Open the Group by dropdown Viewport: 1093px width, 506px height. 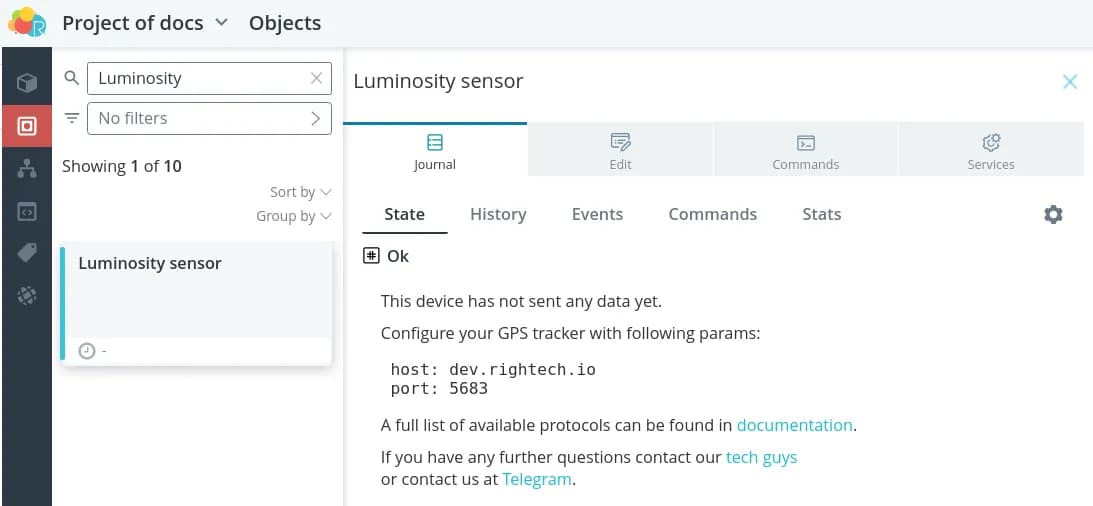pyautogui.click(x=293, y=216)
